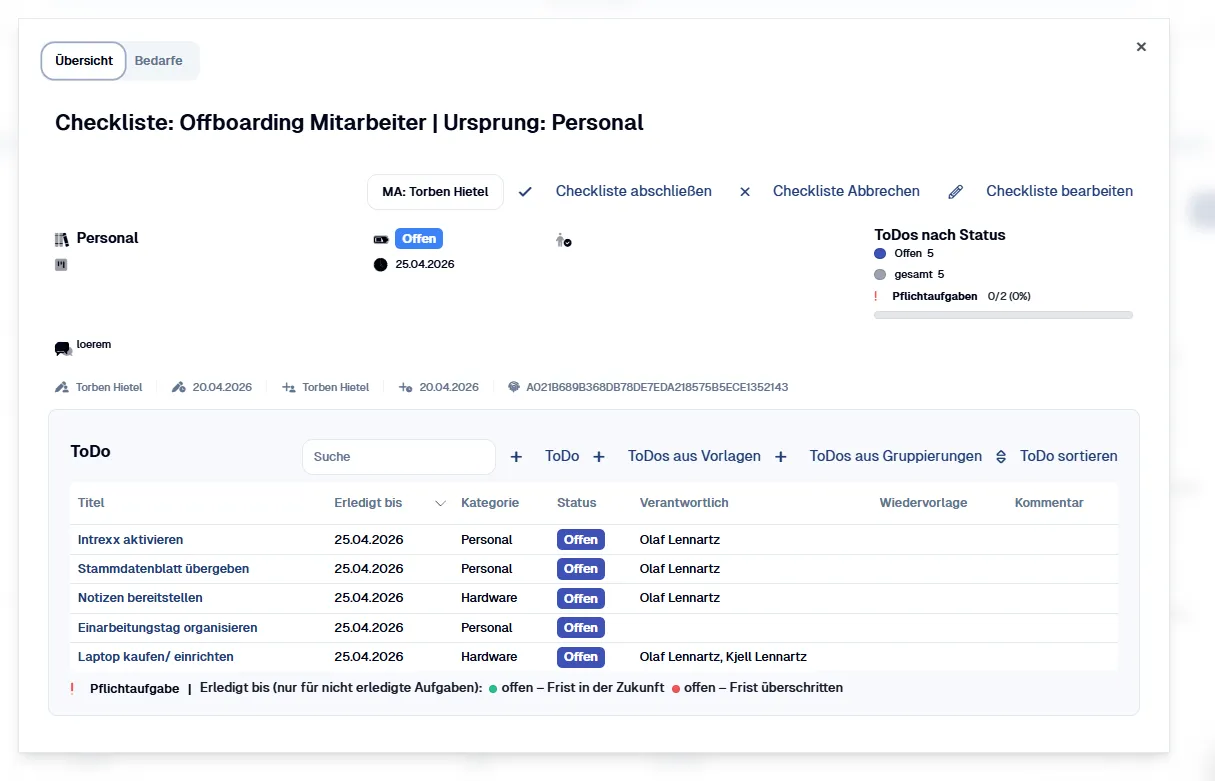Open the Laptop kaufen/ einrichten task
This screenshot has width=1215, height=781.
point(155,657)
